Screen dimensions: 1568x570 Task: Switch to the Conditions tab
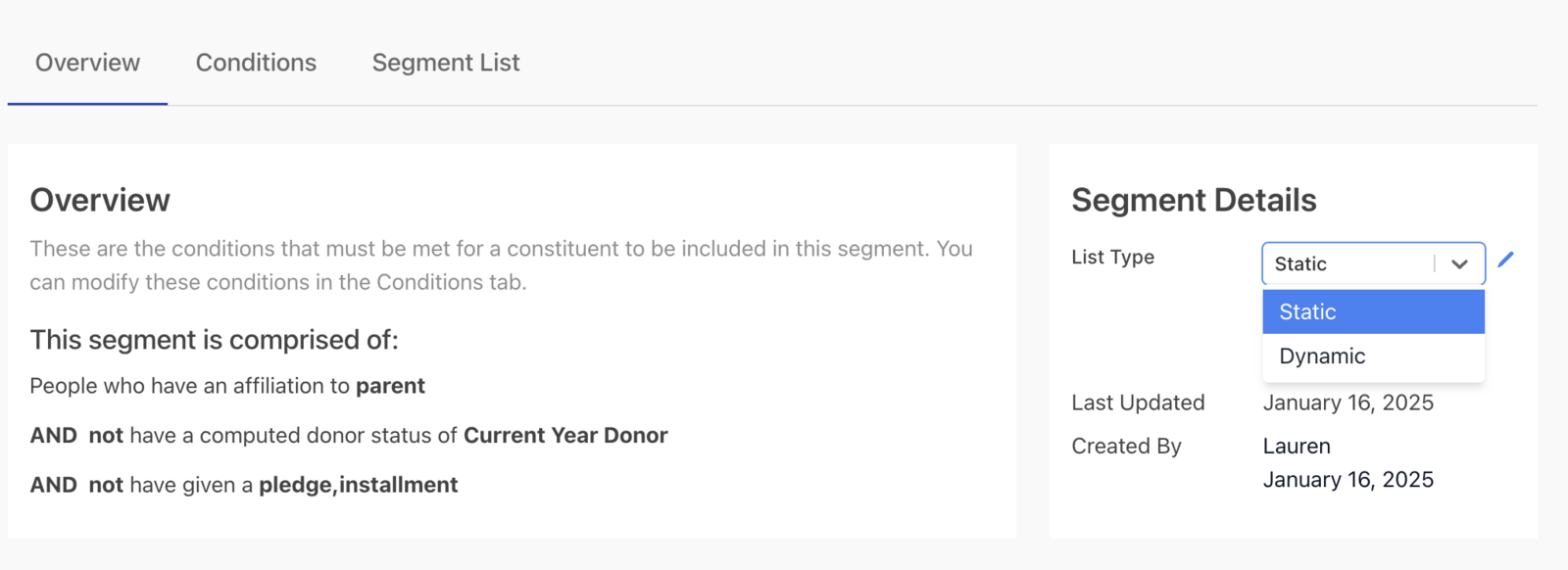click(x=256, y=63)
